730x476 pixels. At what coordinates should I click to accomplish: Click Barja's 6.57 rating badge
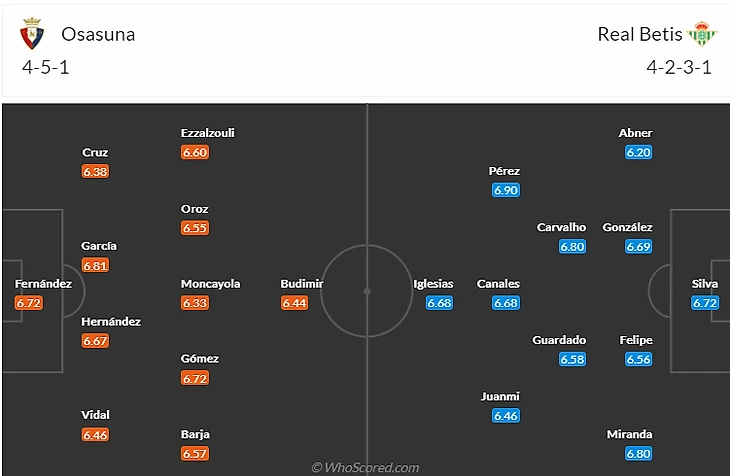195,454
